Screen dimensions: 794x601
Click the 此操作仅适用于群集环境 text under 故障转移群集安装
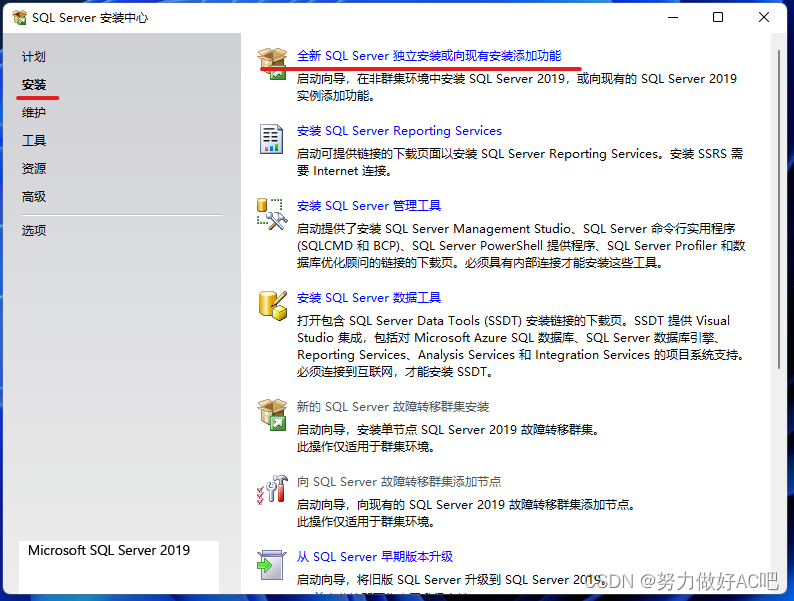(366, 447)
